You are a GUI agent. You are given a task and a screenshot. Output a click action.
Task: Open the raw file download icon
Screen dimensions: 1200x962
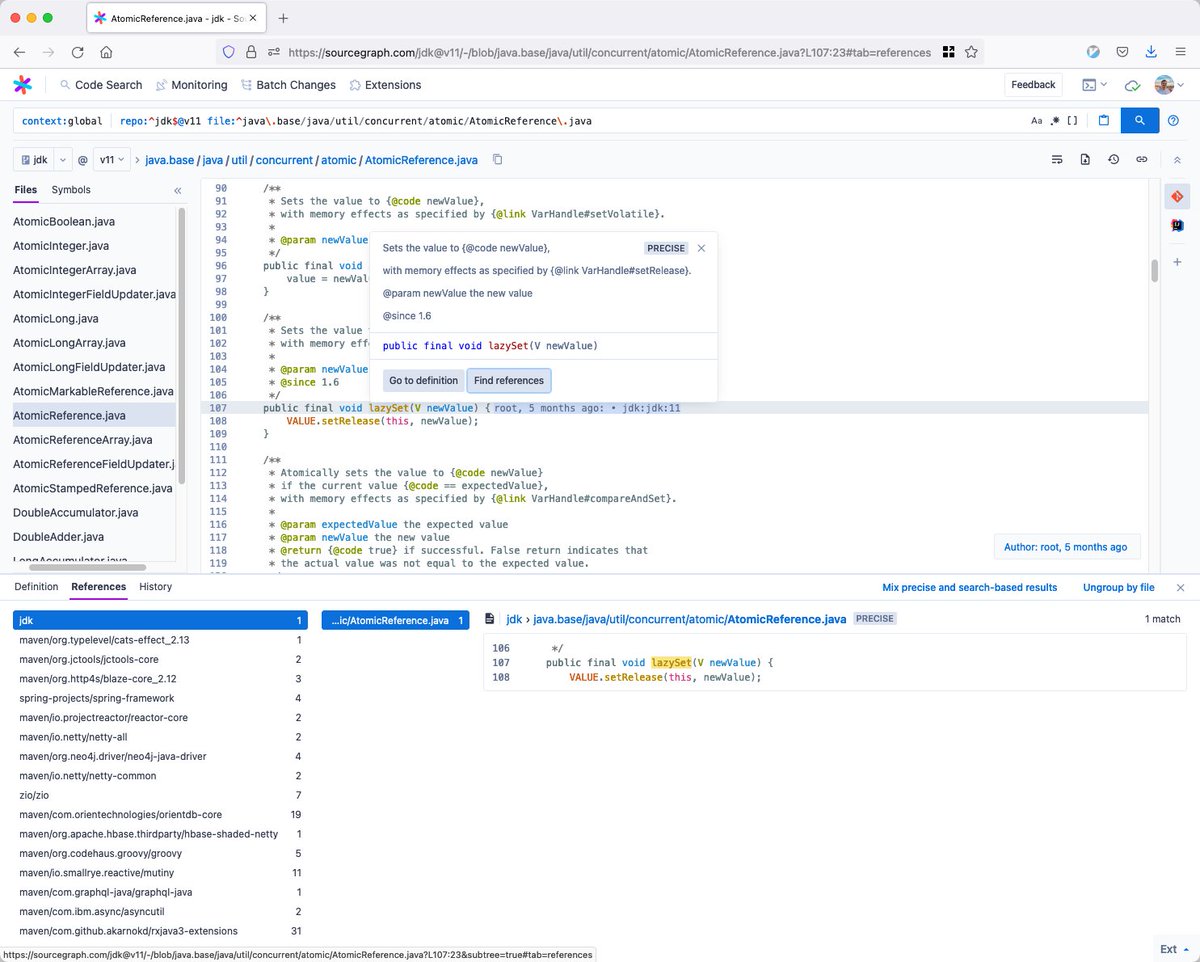coord(1085,159)
